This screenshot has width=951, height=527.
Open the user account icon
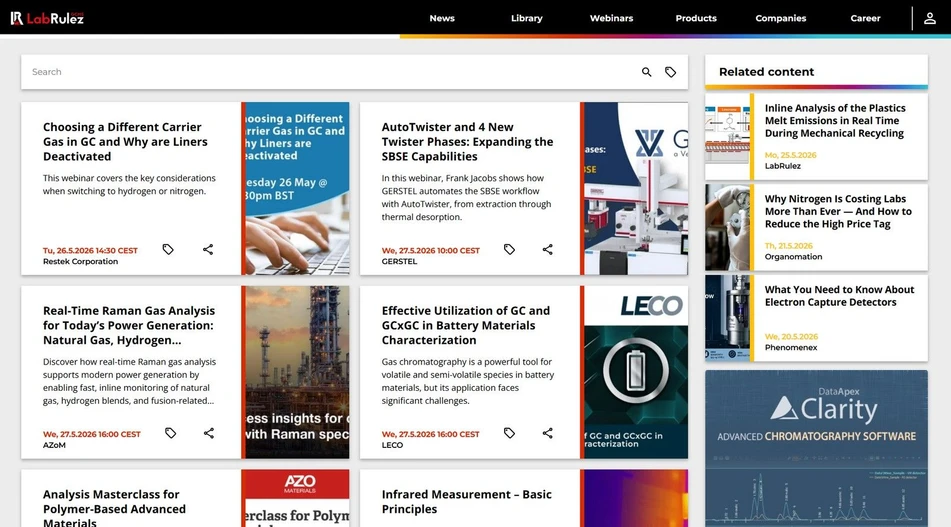[930, 18]
